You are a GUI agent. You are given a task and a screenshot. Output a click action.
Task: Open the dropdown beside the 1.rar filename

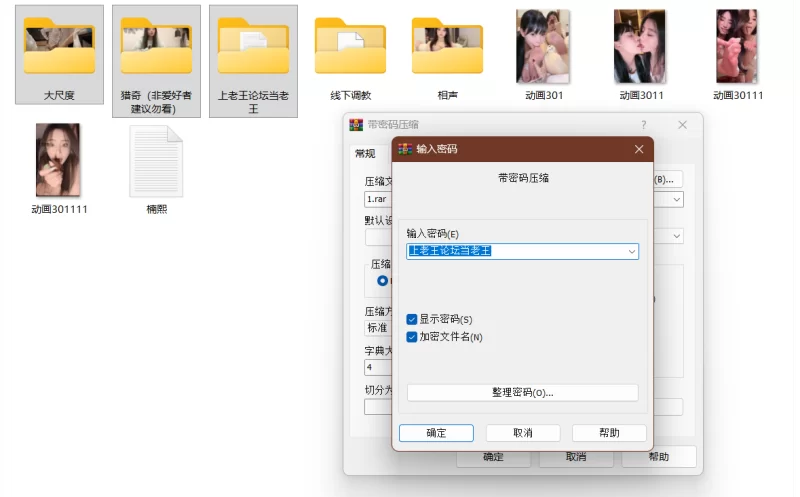(x=677, y=199)
